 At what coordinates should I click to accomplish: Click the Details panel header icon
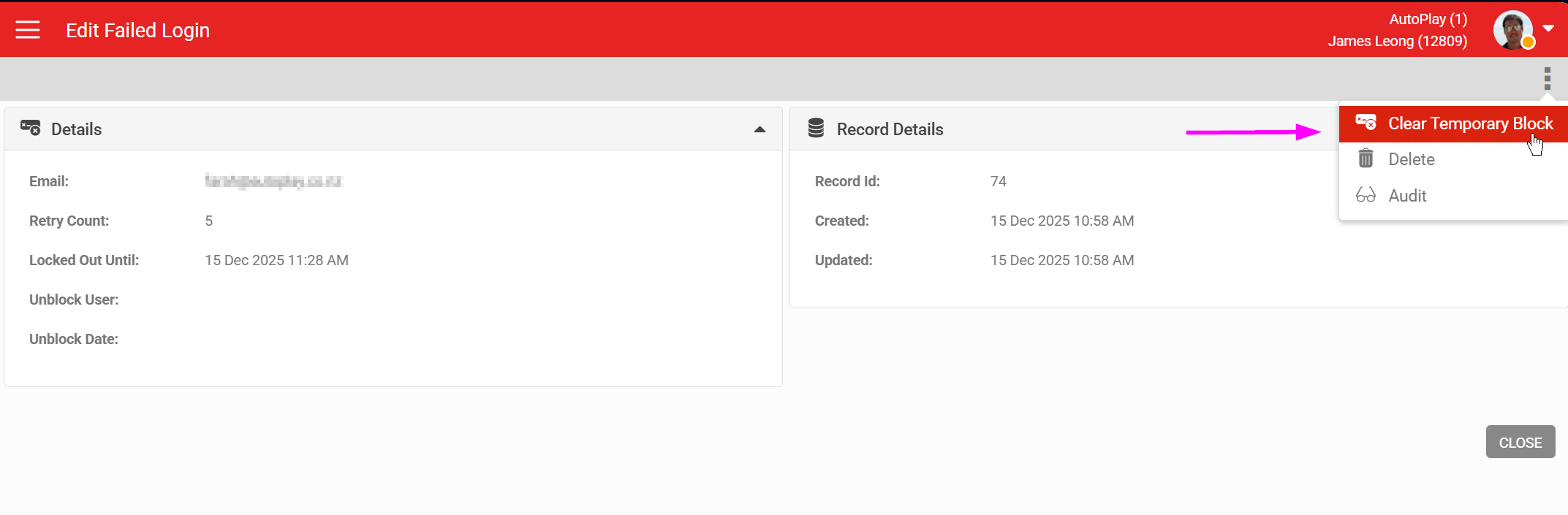(x=30, y=129)
